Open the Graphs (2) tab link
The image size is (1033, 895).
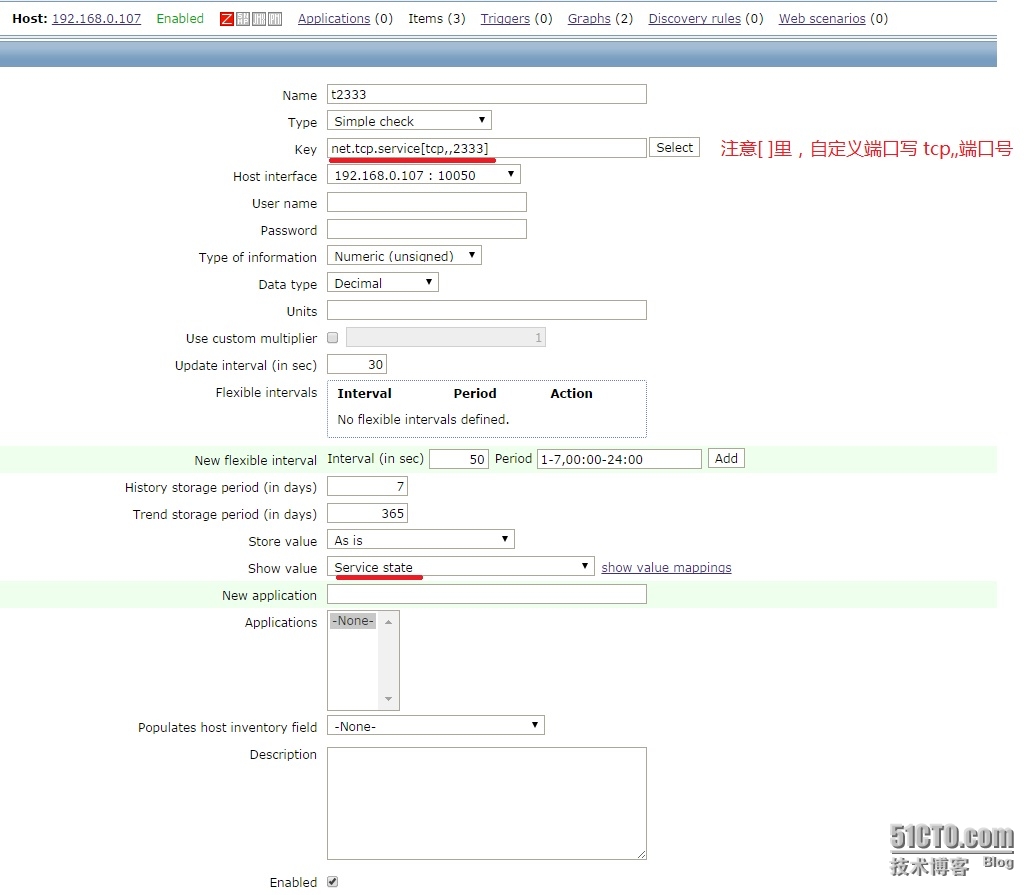point(589,18)
